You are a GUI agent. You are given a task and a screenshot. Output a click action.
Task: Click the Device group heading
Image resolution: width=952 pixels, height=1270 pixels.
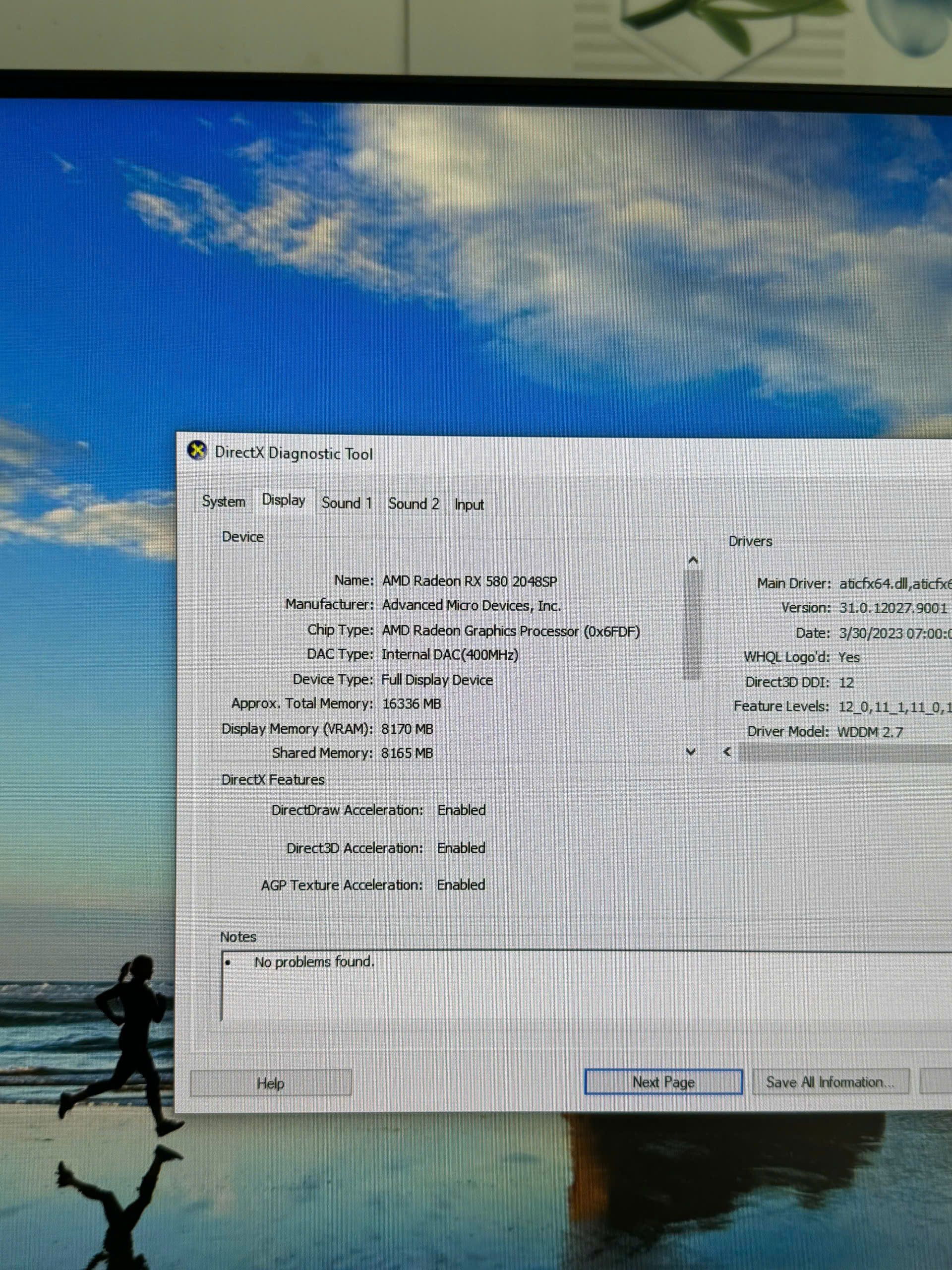tap(243, 537)
